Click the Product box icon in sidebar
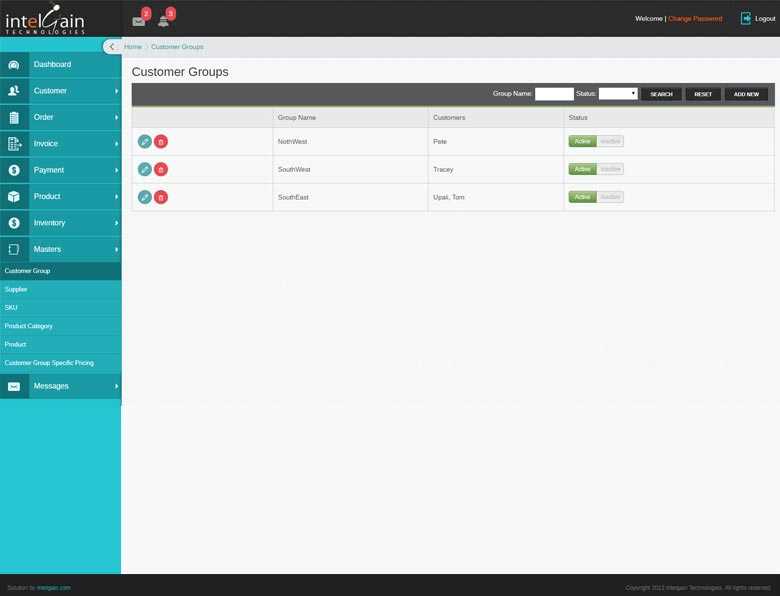The height and width of the screenshot is (596, 780). click(x=14, y=197)
